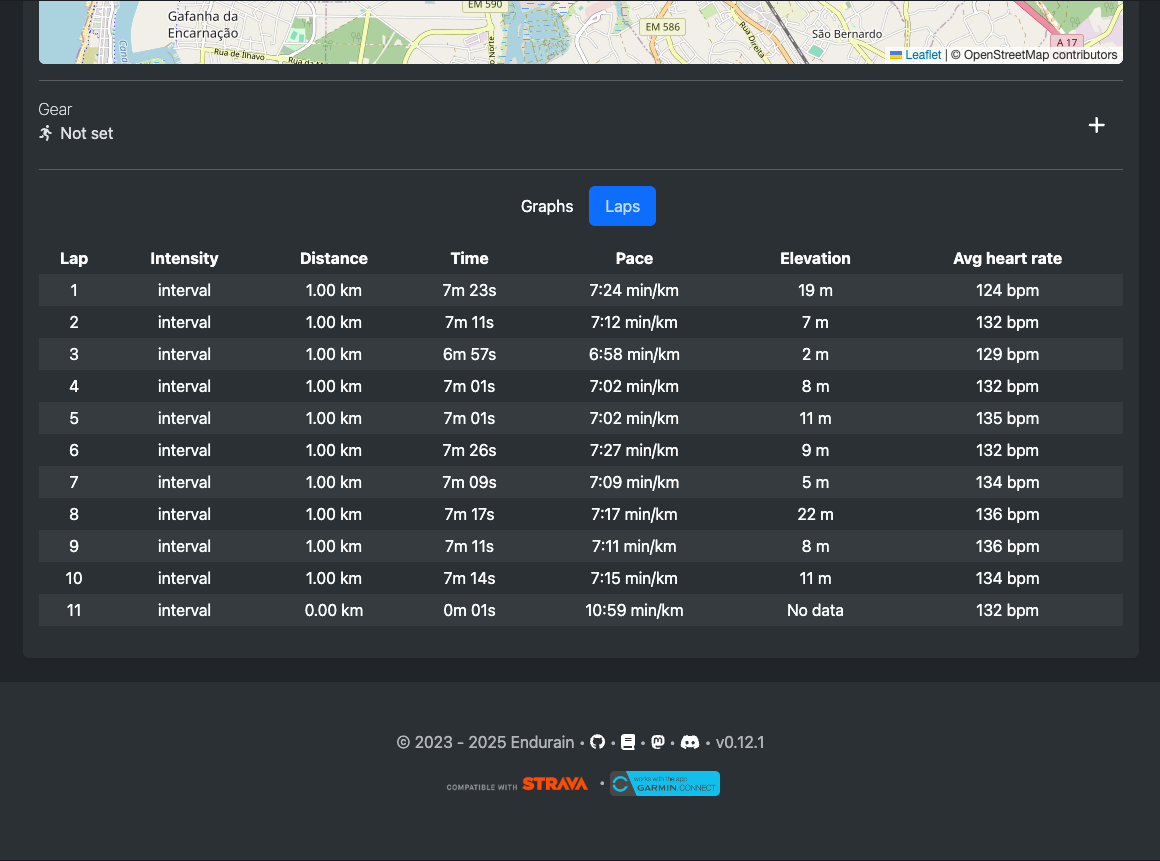
Task: Click the 7:09 min/km pace cell
Action: click(634, 482)
